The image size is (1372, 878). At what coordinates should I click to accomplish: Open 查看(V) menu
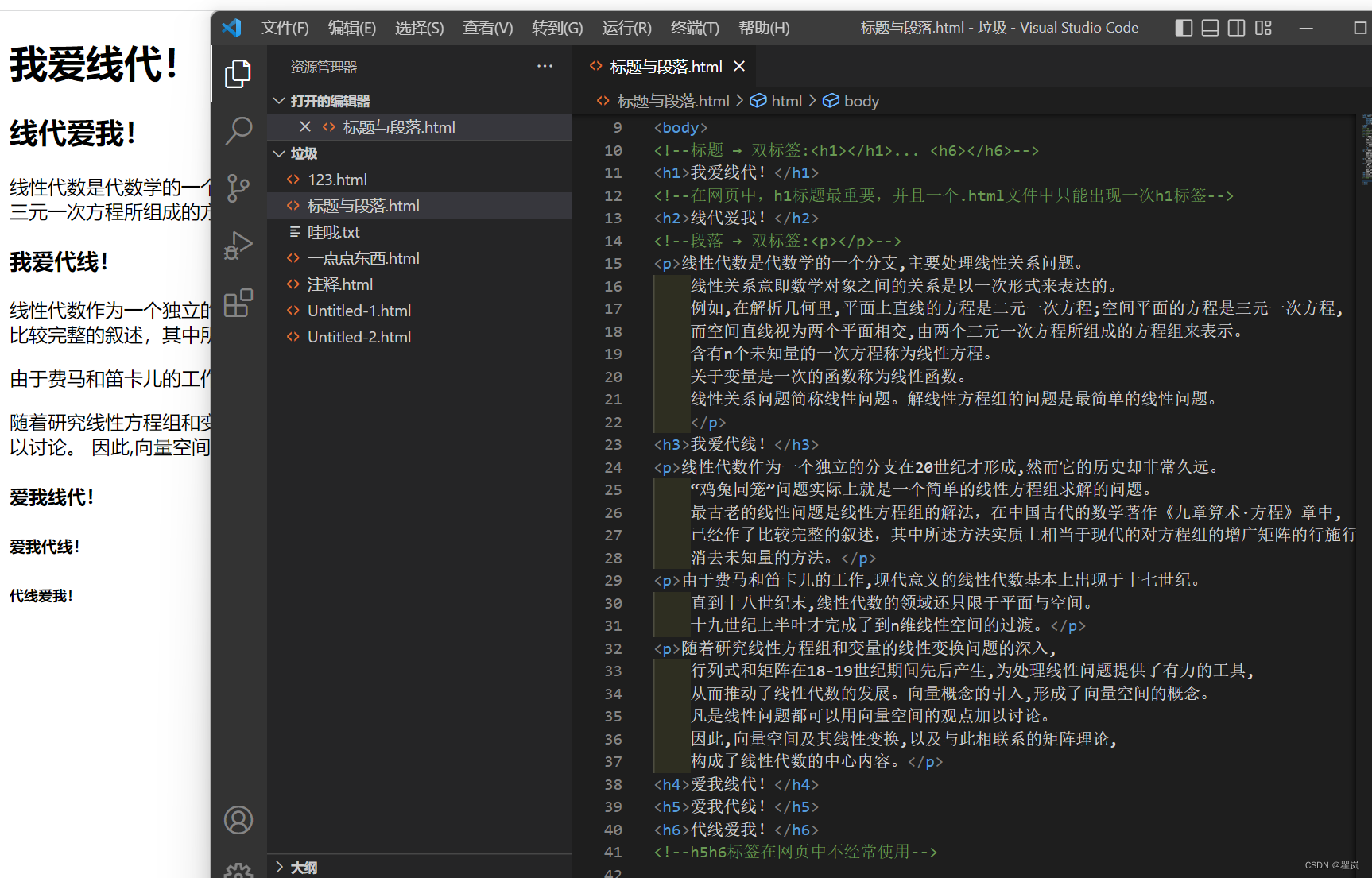(487, 28)
